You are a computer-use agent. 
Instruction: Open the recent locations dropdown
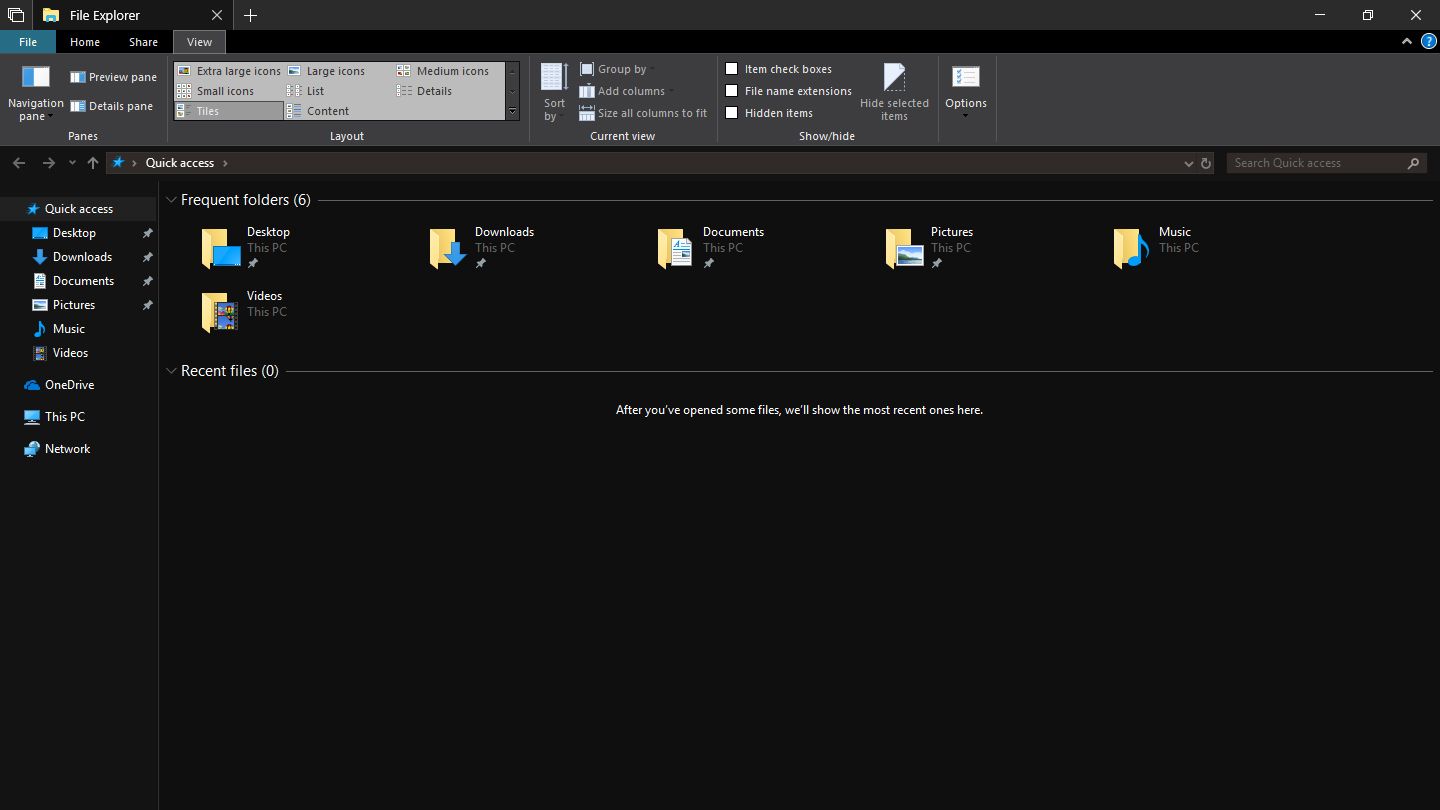(x=72, y=163)
